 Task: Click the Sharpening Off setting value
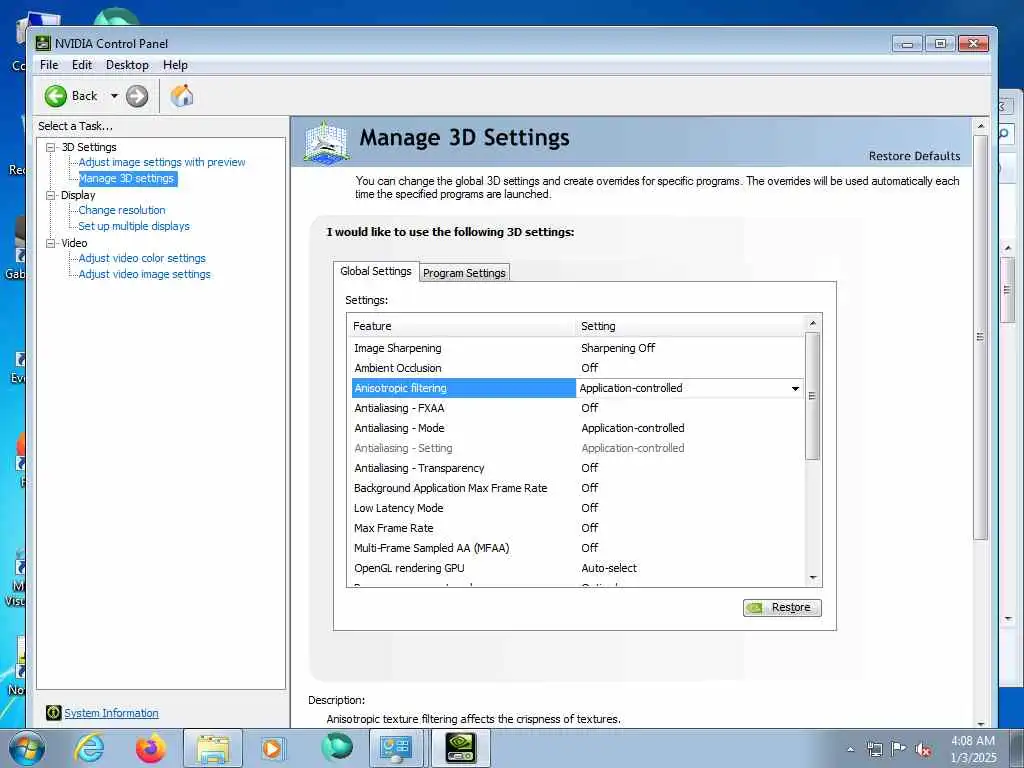tap(618, 348)
